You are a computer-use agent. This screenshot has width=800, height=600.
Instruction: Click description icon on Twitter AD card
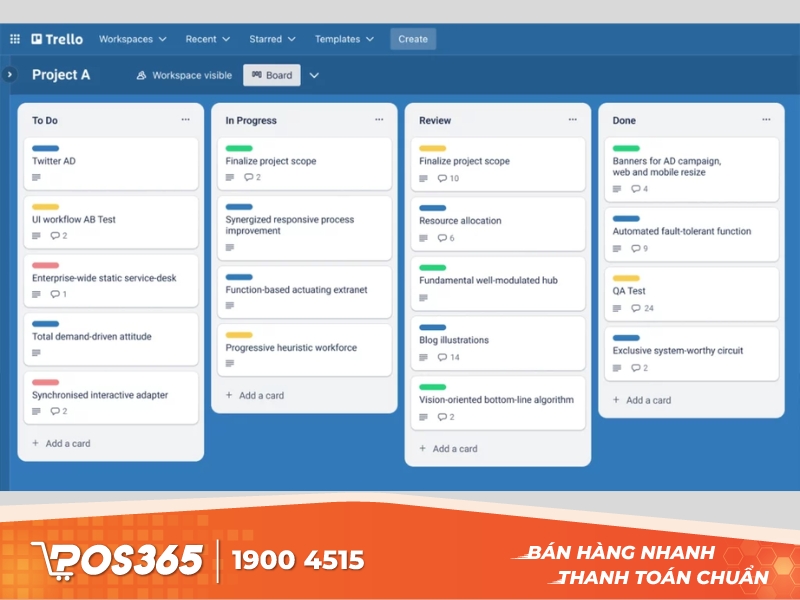36,178
